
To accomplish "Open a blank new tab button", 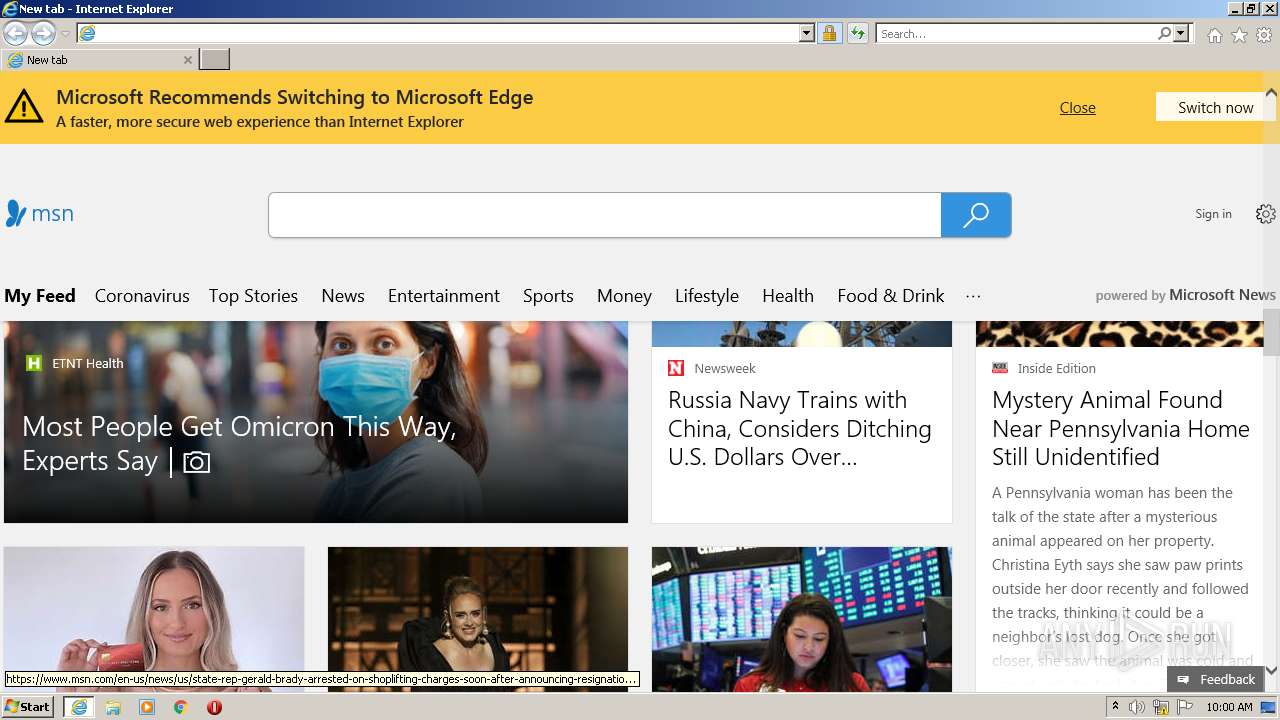I will pos(214,60).
